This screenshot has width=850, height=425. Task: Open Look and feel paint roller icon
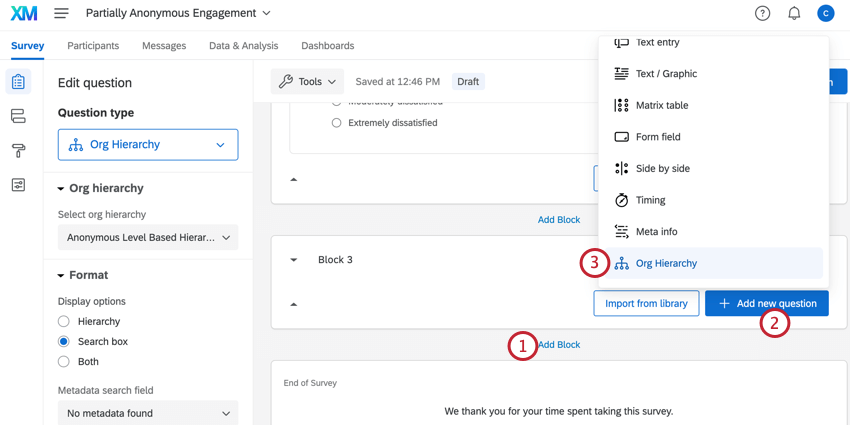pos(18,151)
